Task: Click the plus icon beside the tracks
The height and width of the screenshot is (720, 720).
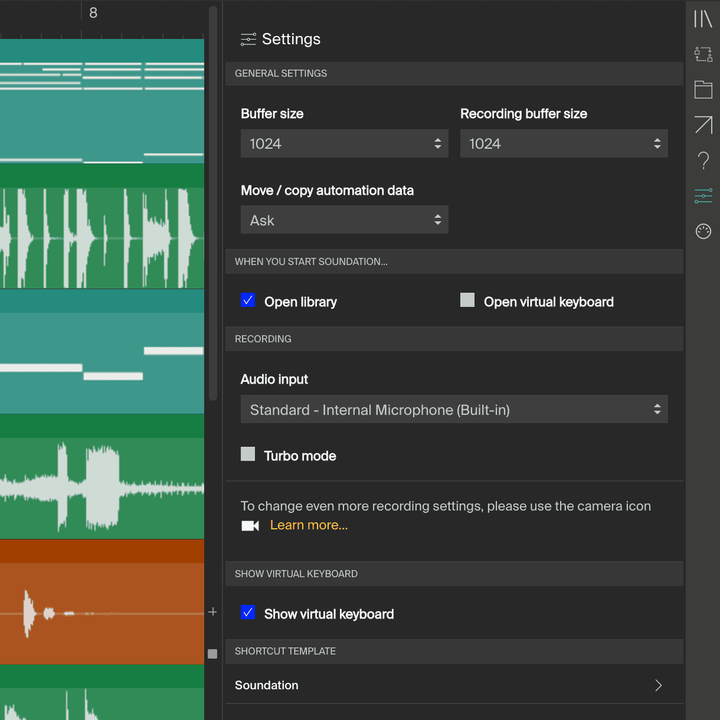Action: pos(212,612)
